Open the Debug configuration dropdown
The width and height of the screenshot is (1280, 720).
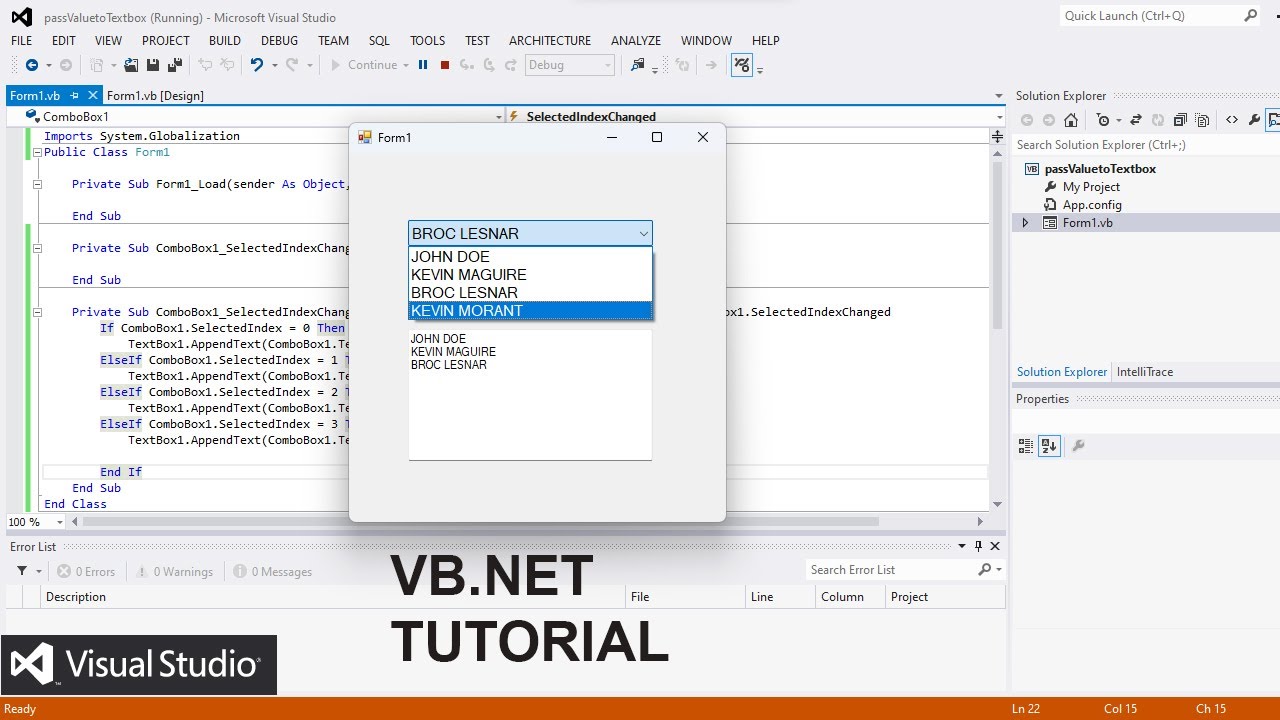[607, 65]
